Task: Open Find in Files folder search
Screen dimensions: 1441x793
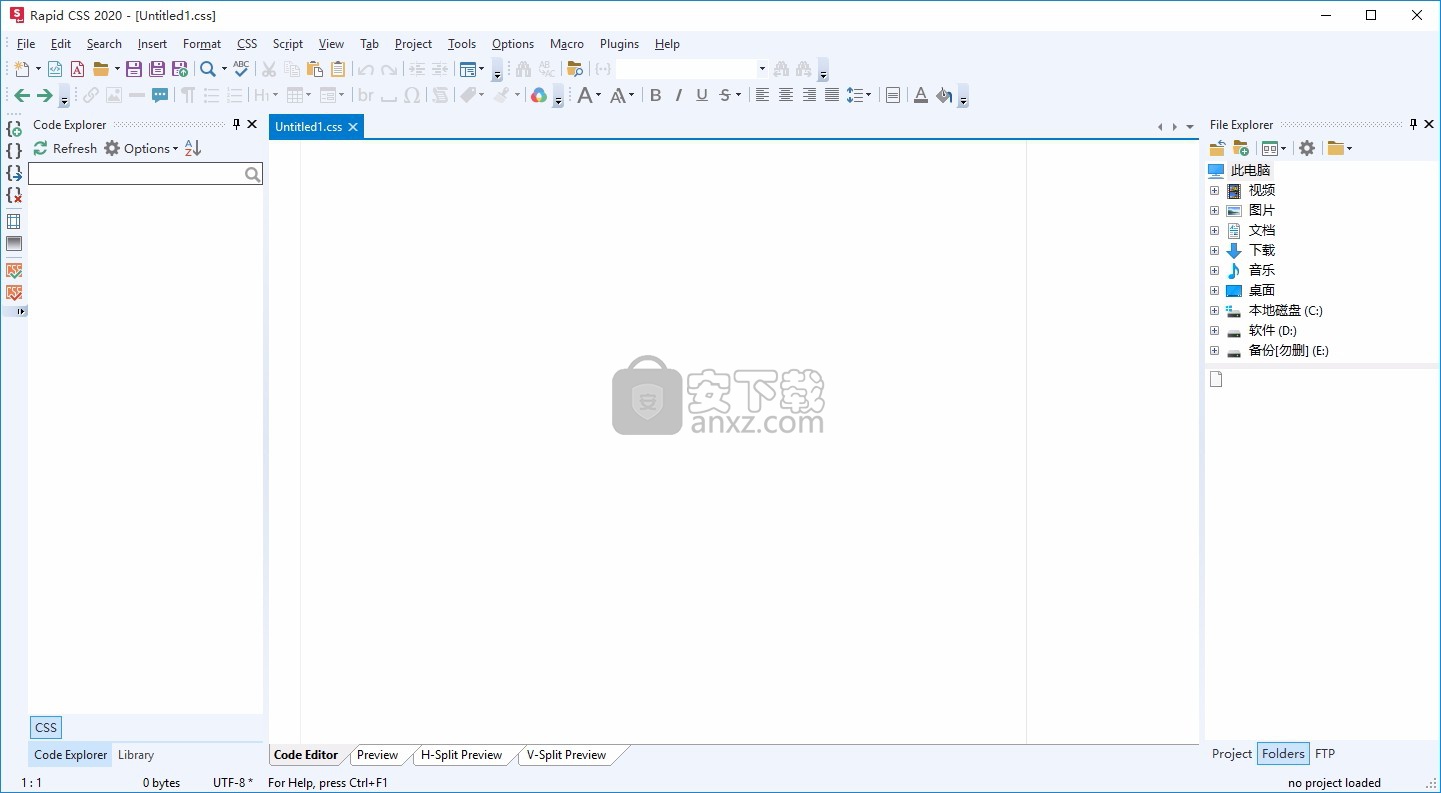Action: (x=575, y=69)
